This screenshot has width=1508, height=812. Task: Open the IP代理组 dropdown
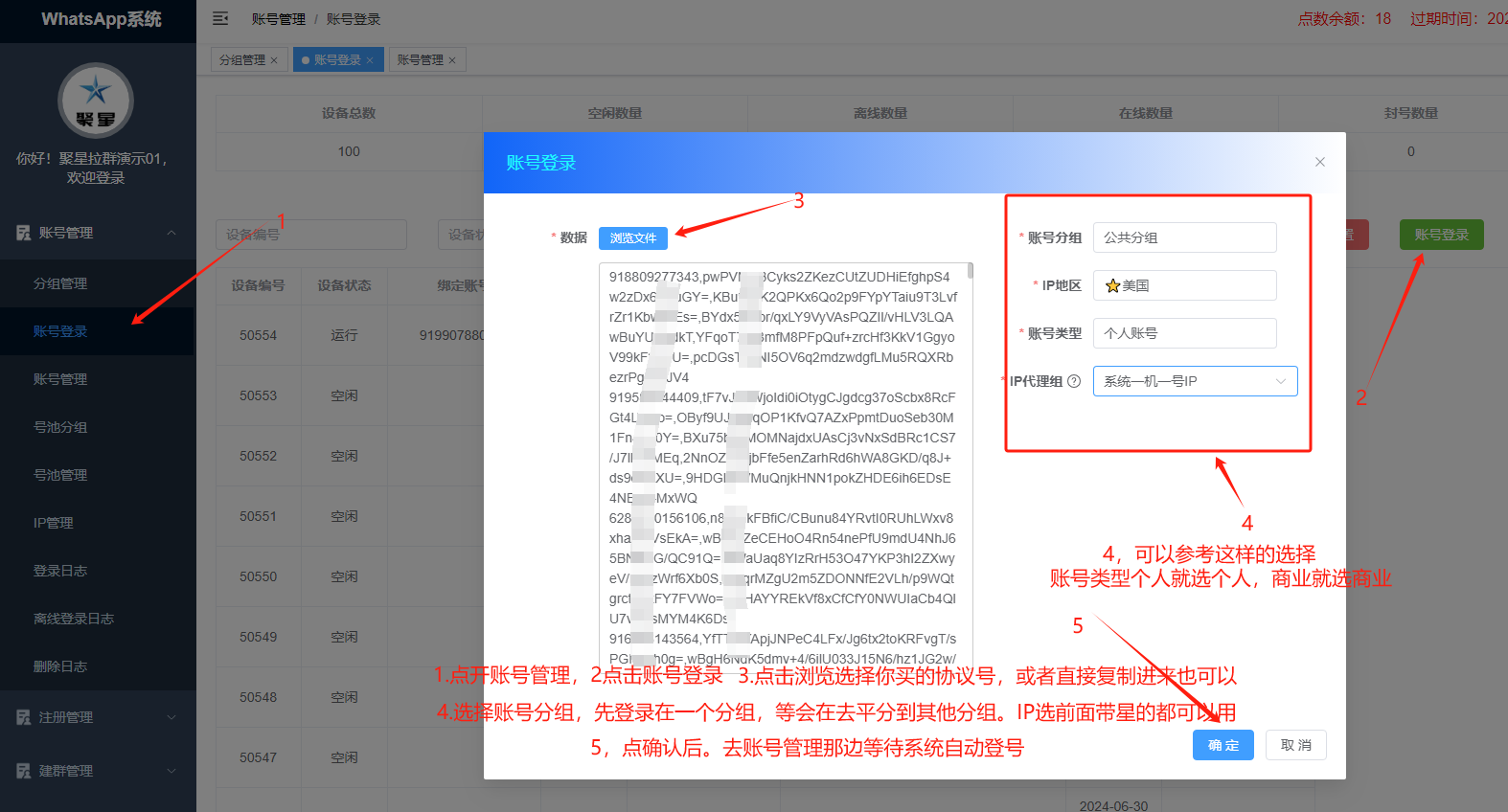click(1195, 381)
